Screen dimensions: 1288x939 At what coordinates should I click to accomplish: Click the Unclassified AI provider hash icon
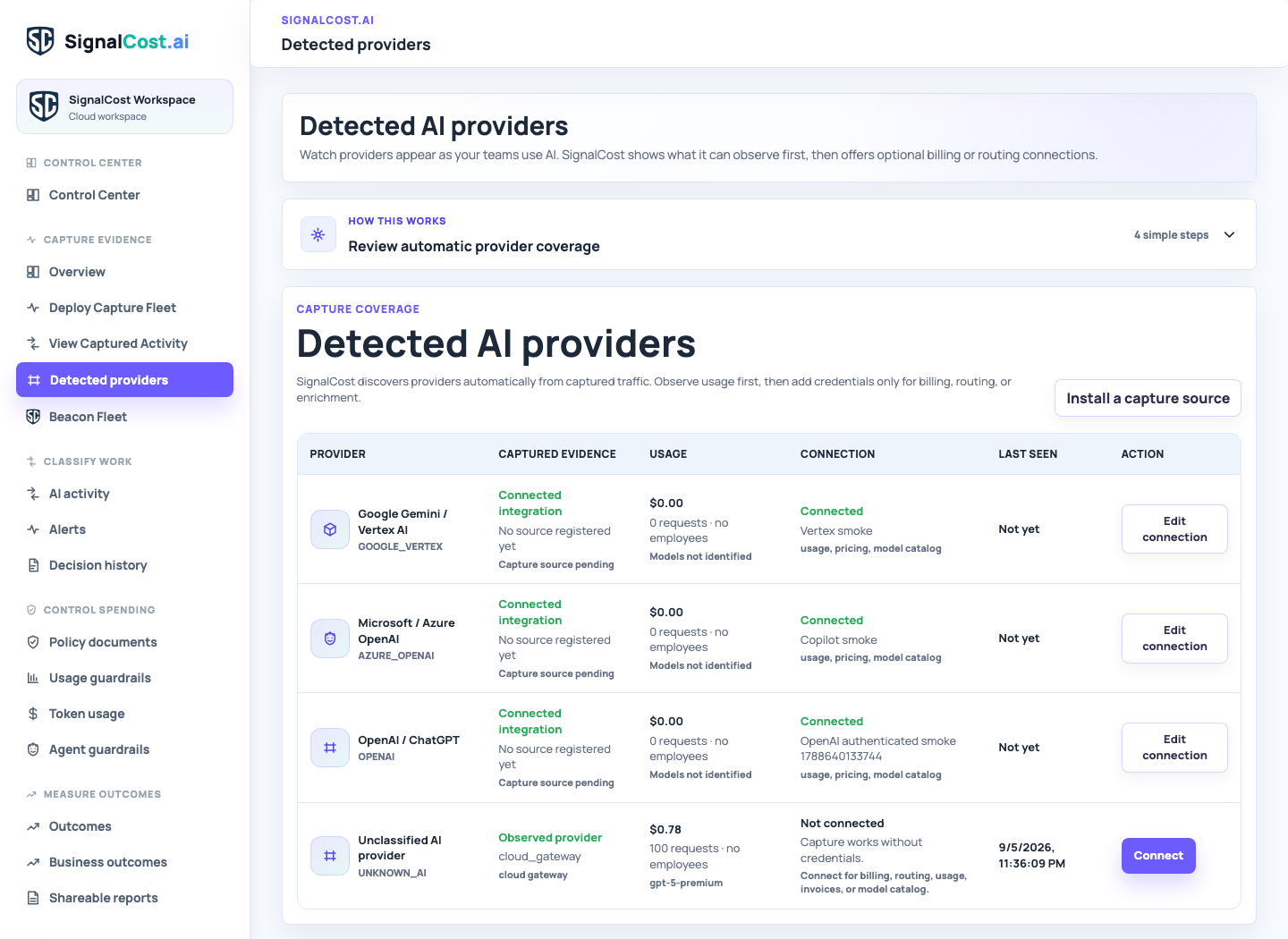[330, 856]
